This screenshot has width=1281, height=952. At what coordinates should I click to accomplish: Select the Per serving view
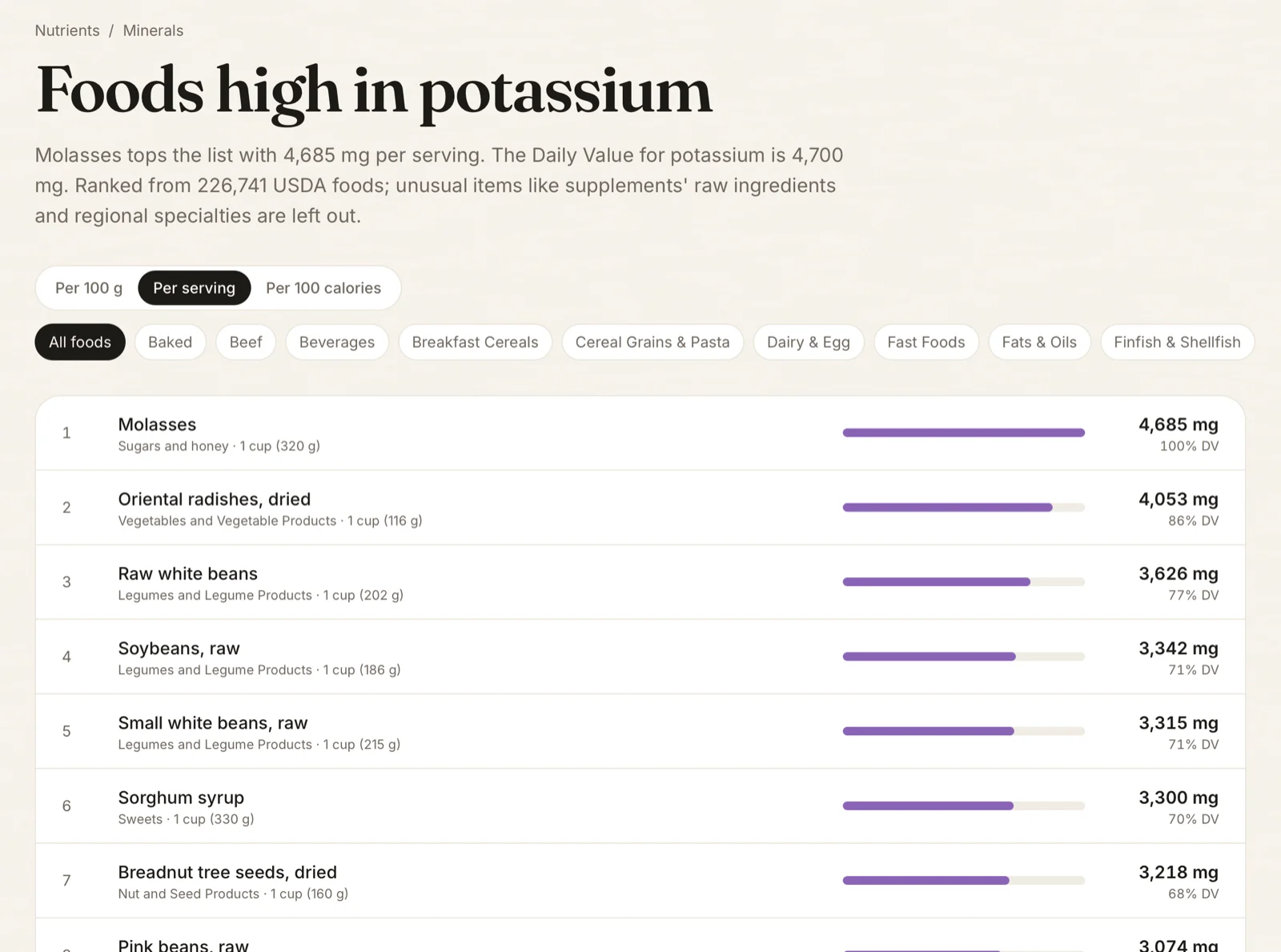(195, 288)
